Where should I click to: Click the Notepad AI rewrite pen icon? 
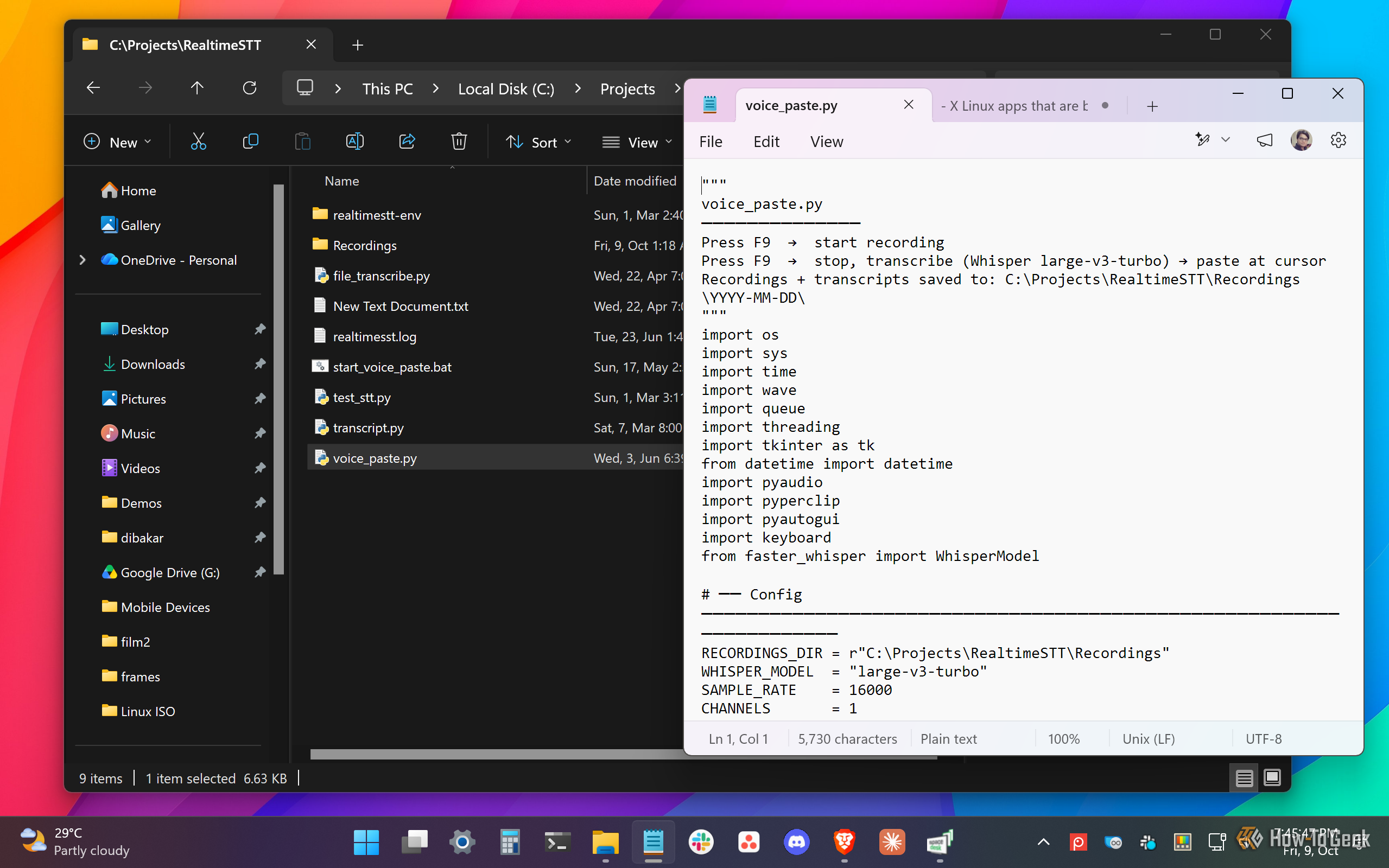click(x=1202, y=139)
